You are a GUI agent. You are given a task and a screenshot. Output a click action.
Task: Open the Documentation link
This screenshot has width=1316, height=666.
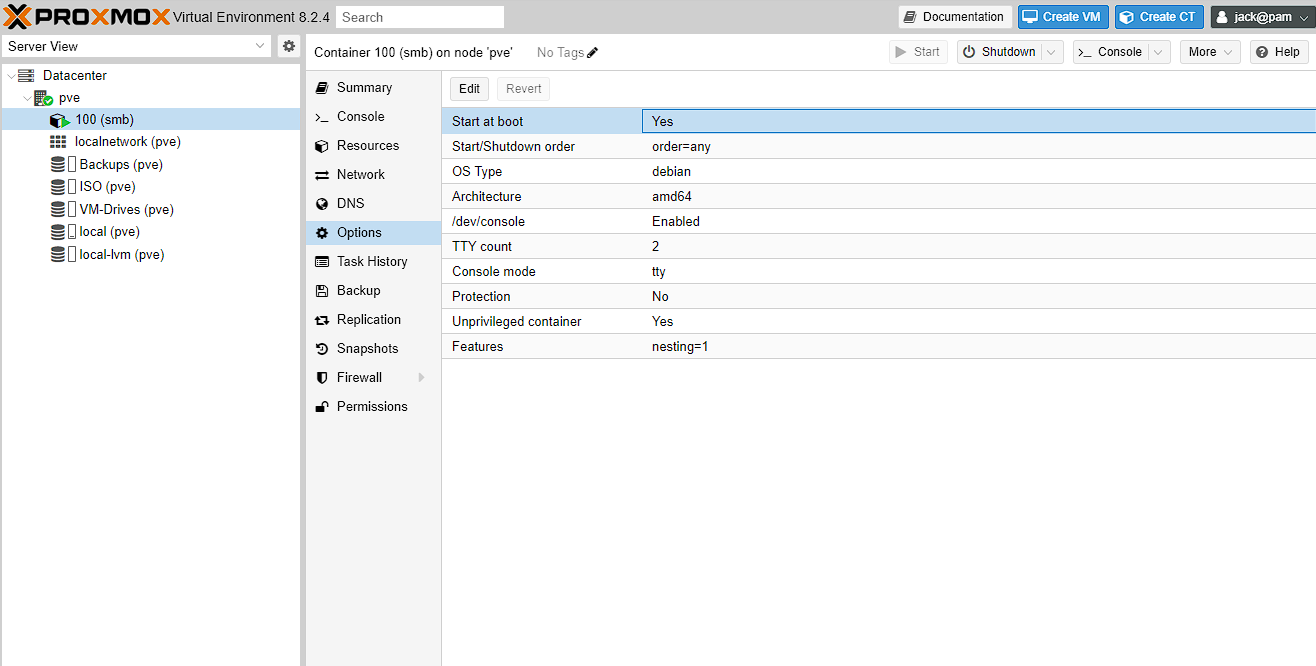(x=954, y=17)
